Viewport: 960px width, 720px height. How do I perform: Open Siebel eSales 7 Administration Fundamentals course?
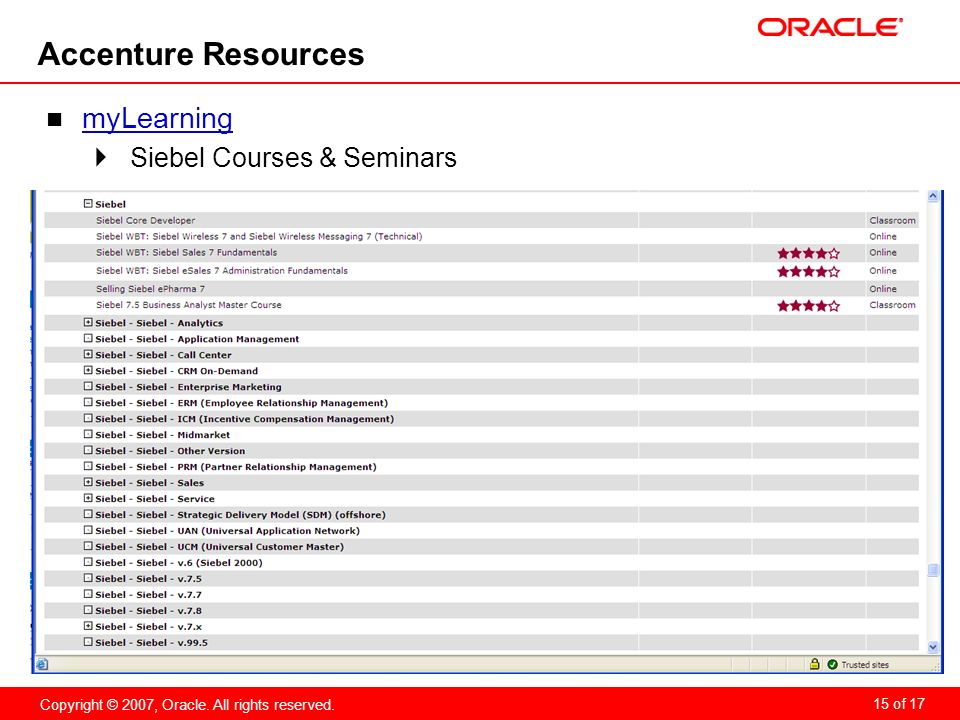222,271
